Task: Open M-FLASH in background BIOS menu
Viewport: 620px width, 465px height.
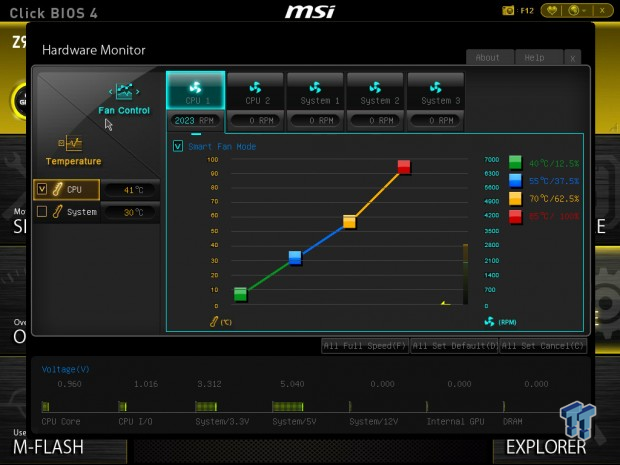Action: [48, 447]
